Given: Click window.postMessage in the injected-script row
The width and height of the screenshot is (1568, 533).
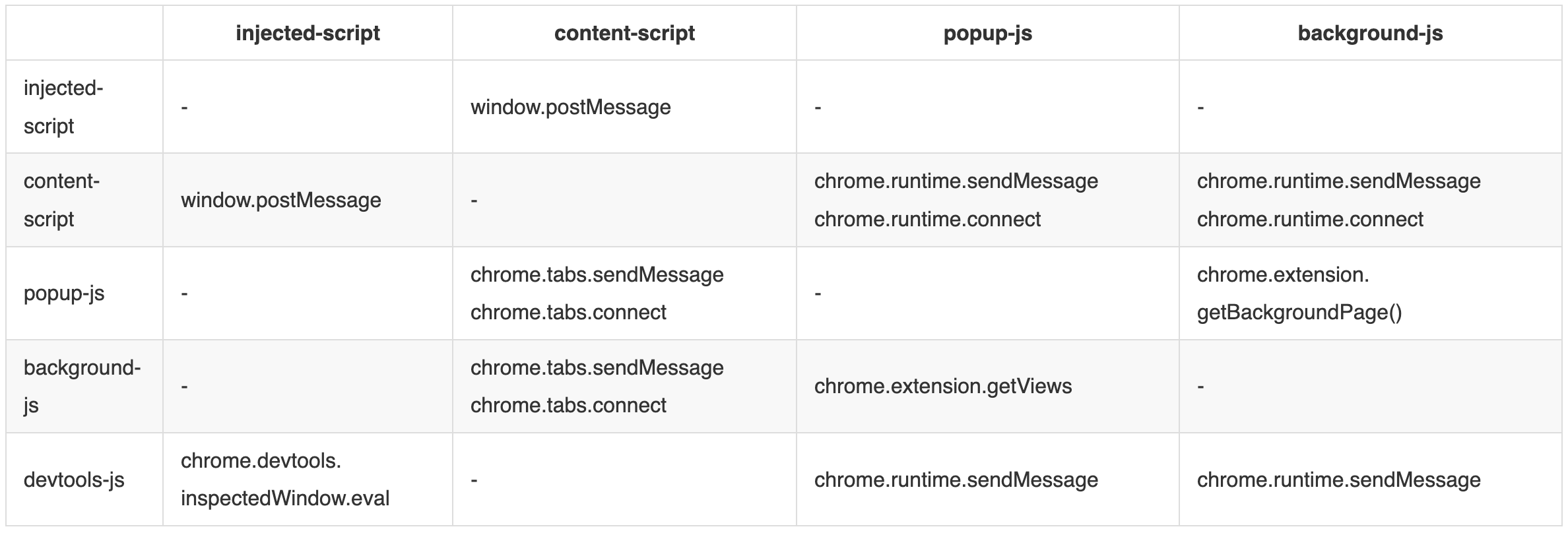Looking at the screenshot, I should [570, 107].
